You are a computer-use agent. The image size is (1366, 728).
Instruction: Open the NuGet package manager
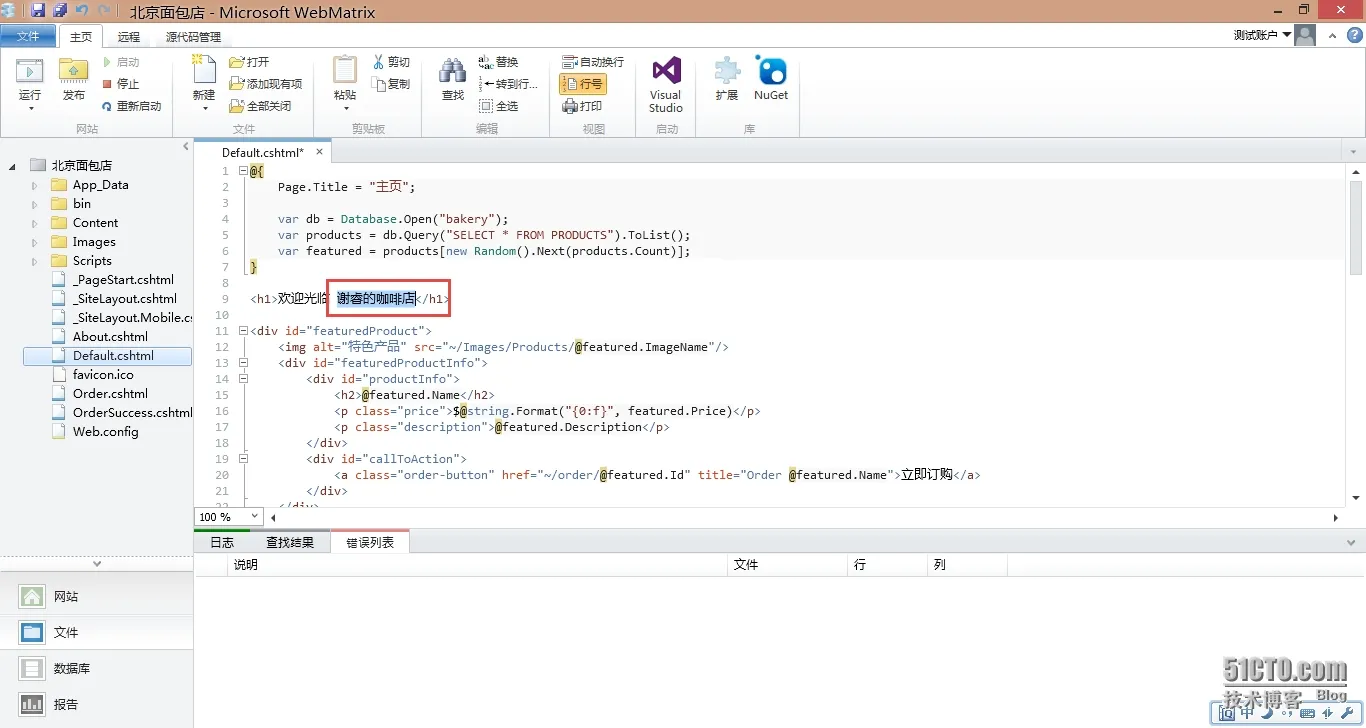pyautogui.click(x=771, y=80)
